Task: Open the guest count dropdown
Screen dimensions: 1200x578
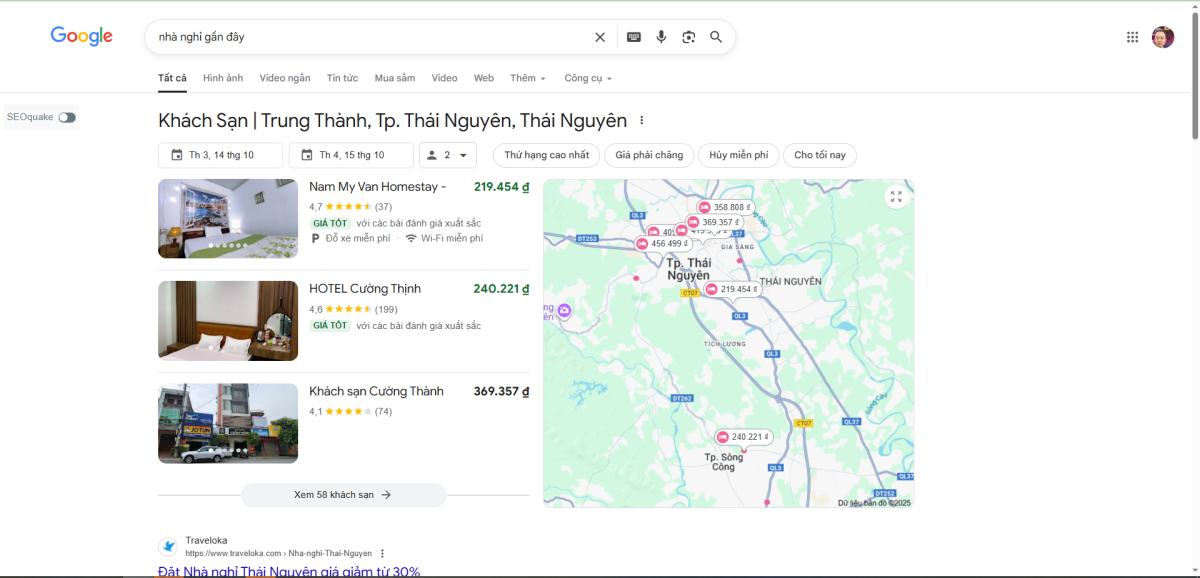Action: (x=447, y=155)
